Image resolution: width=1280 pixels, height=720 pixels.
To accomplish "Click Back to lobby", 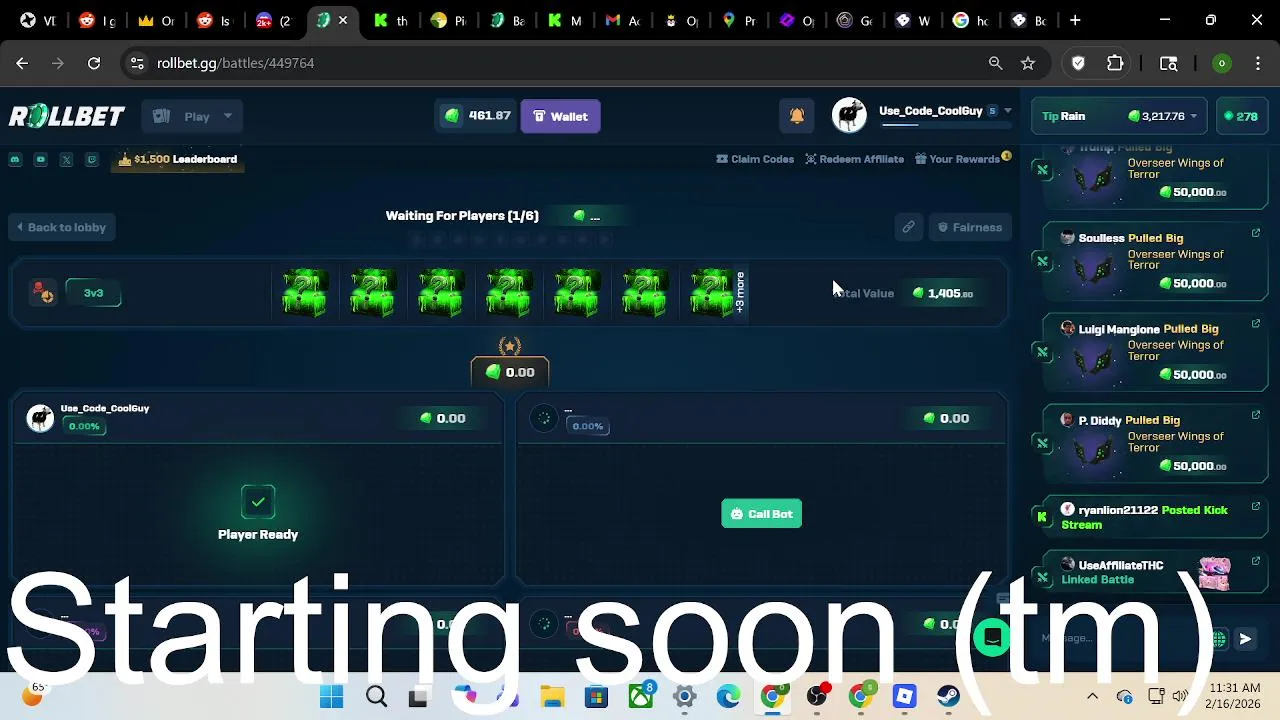I will pyautogui.click(x=63, y=227).
